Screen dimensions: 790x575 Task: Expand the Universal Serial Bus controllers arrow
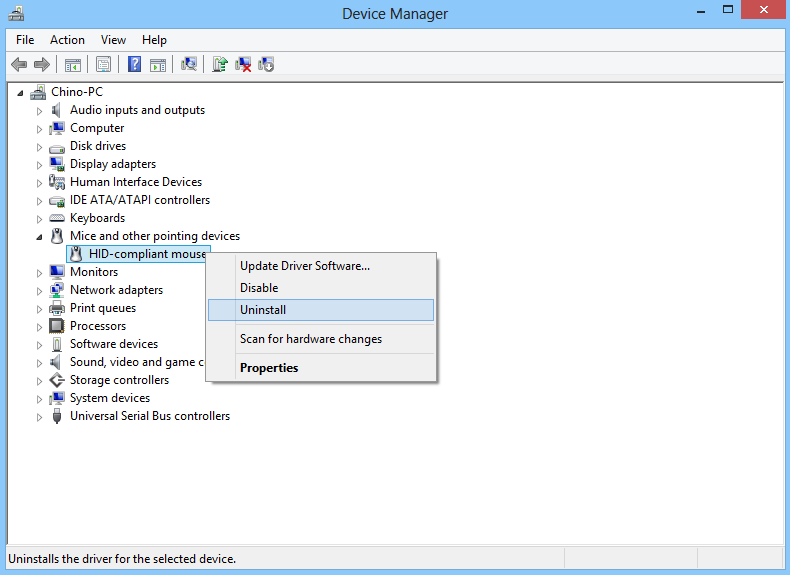(39, 417)
